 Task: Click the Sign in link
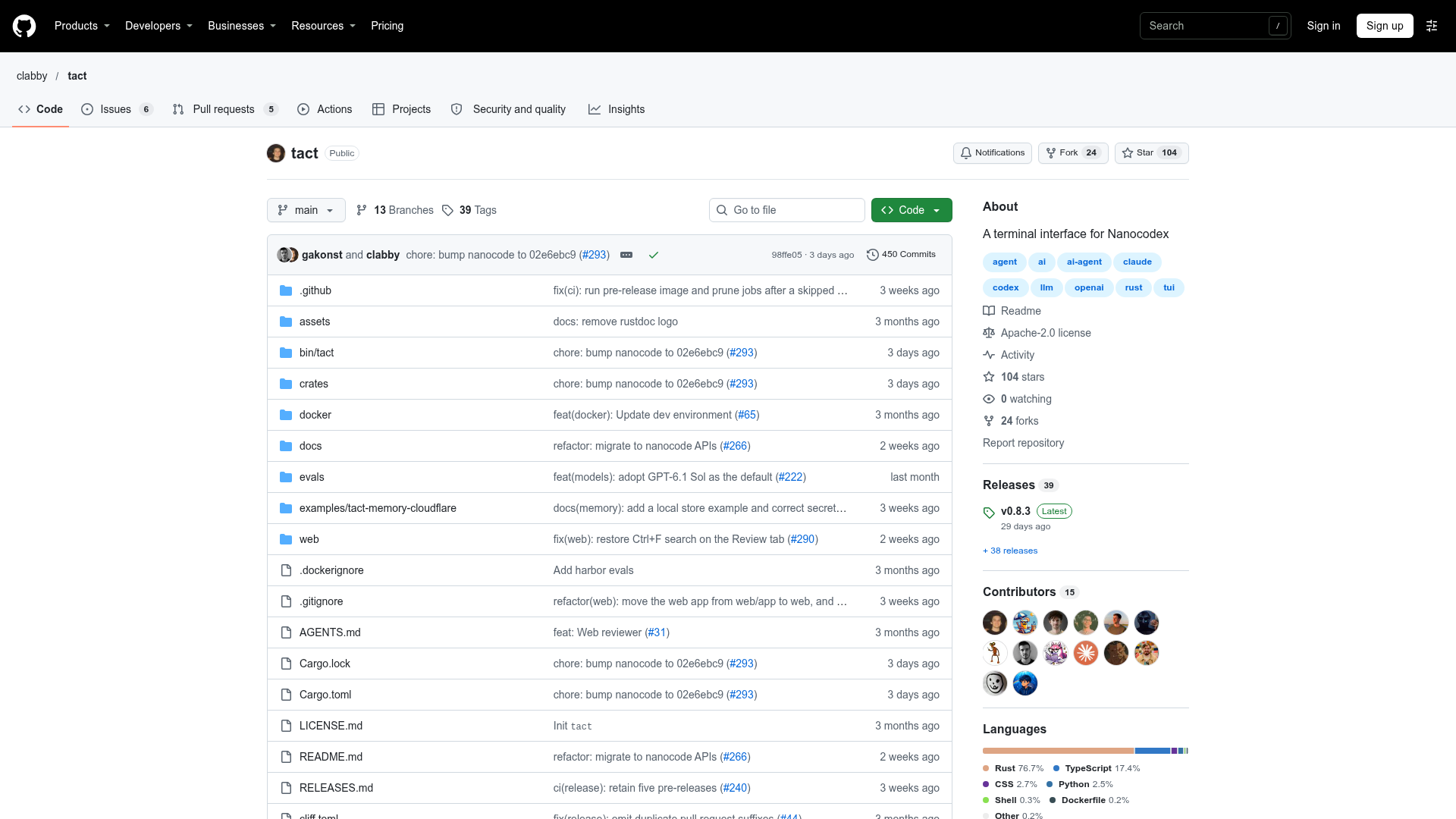[x=1323, y=26]
